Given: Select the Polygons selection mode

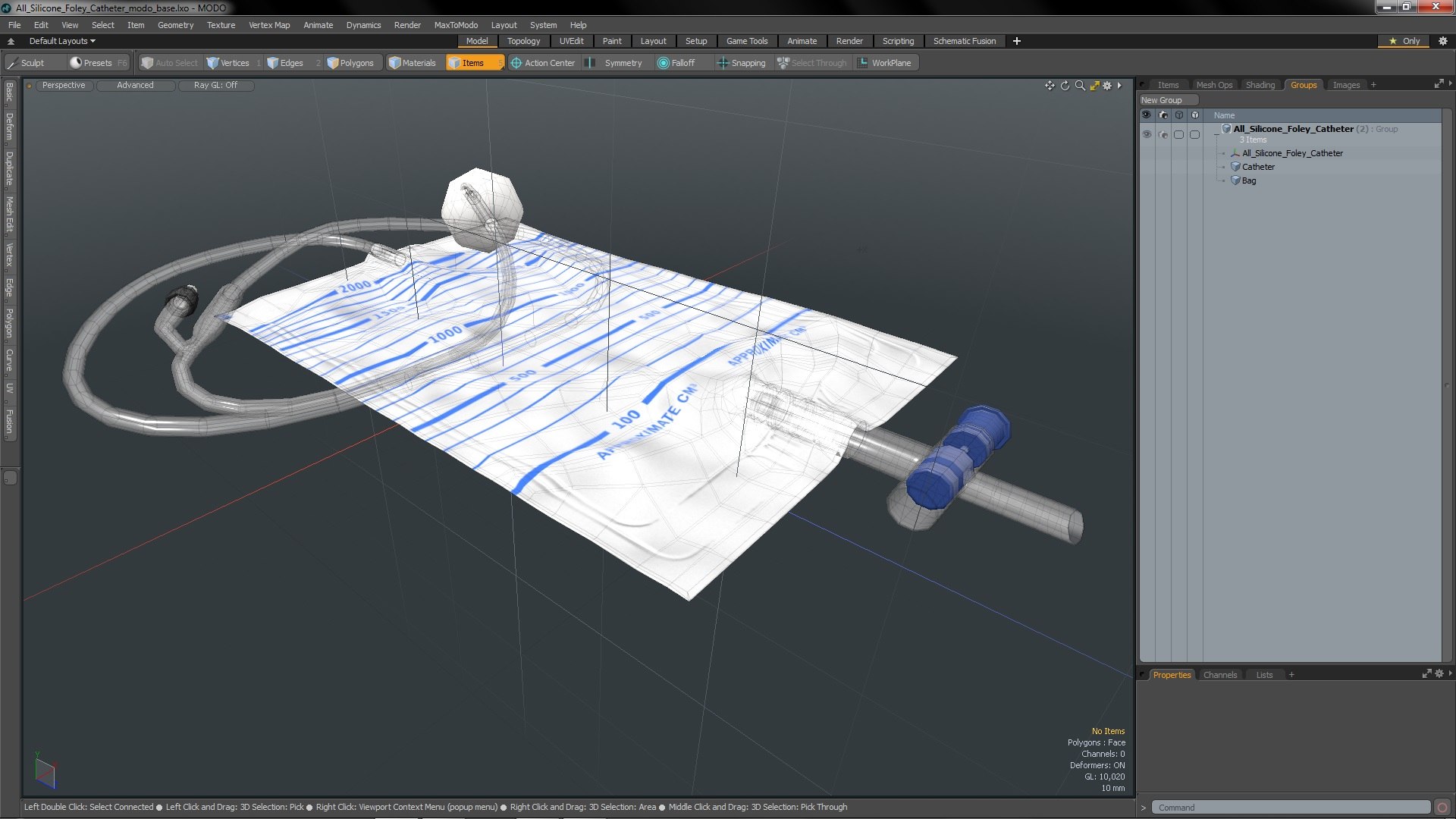Looking at the screenshot, I should pos(350,63).
